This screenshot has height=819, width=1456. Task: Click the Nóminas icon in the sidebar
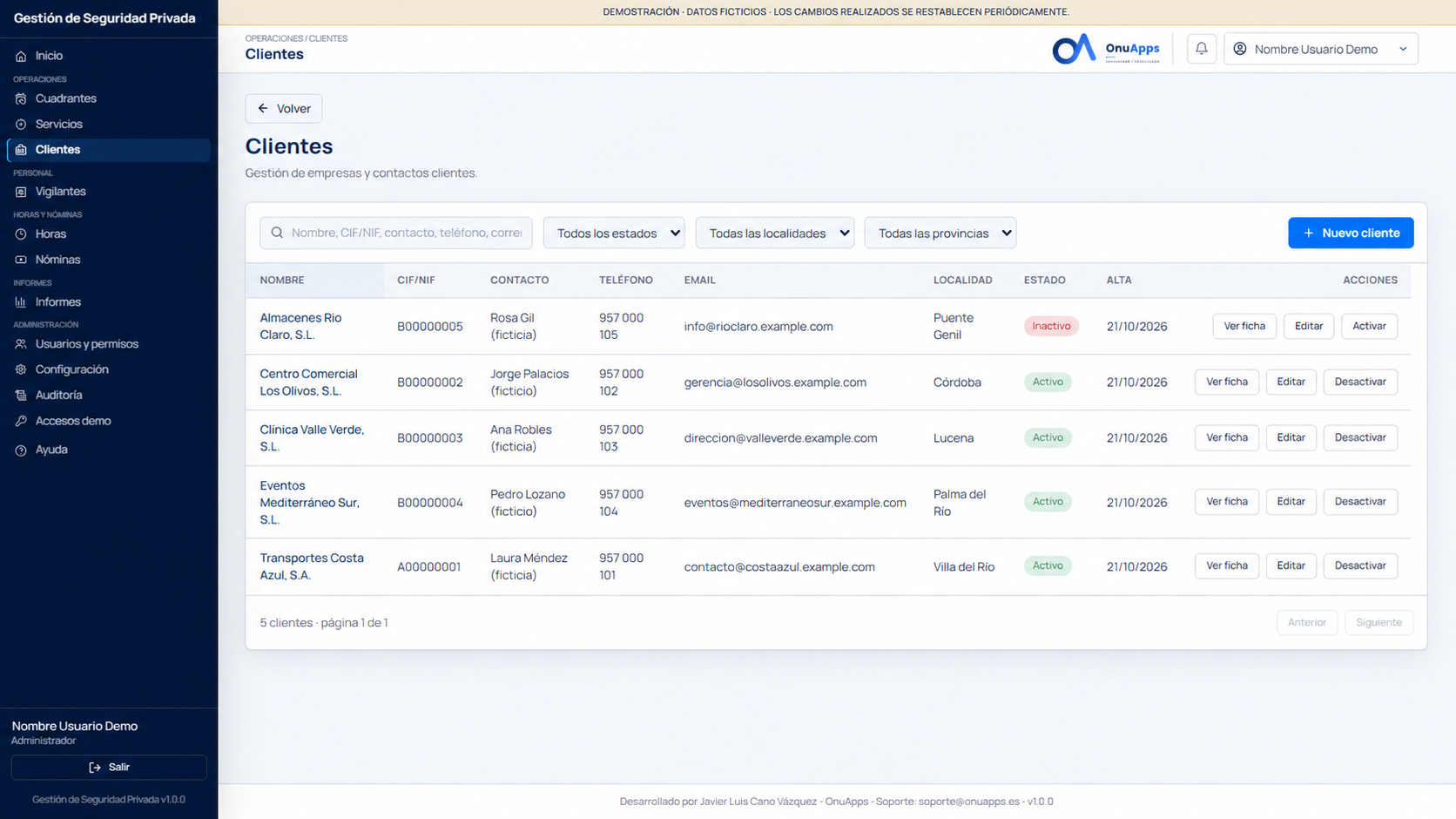21,260
